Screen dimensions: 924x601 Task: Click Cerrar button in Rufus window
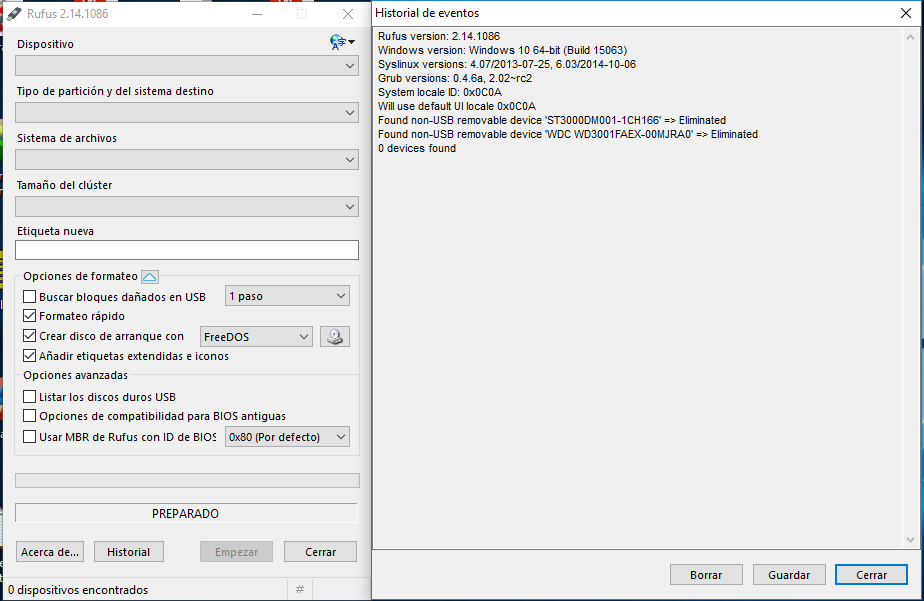coord(321,552)
